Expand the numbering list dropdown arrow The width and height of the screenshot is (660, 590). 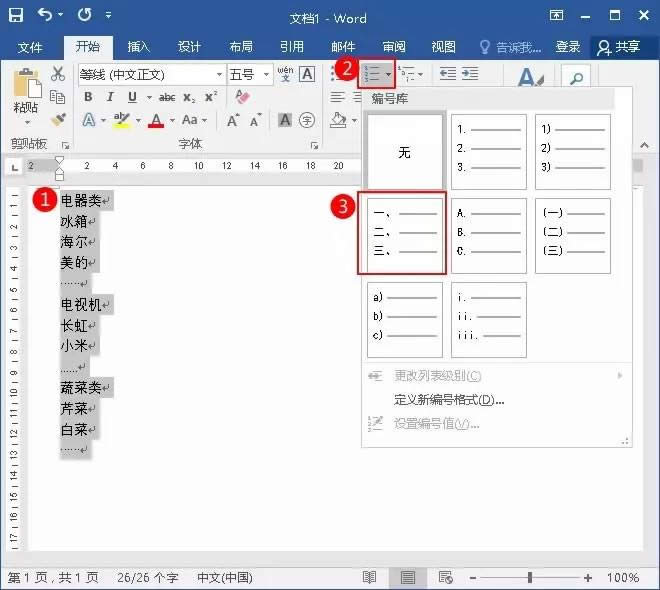pyautogui.click(x=389, y=74)
